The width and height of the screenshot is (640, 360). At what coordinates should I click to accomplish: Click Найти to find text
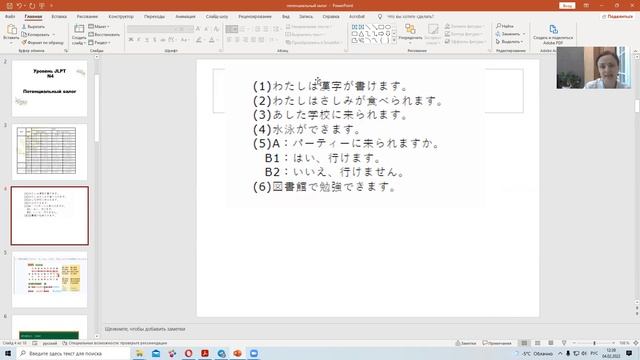point(505,26)
